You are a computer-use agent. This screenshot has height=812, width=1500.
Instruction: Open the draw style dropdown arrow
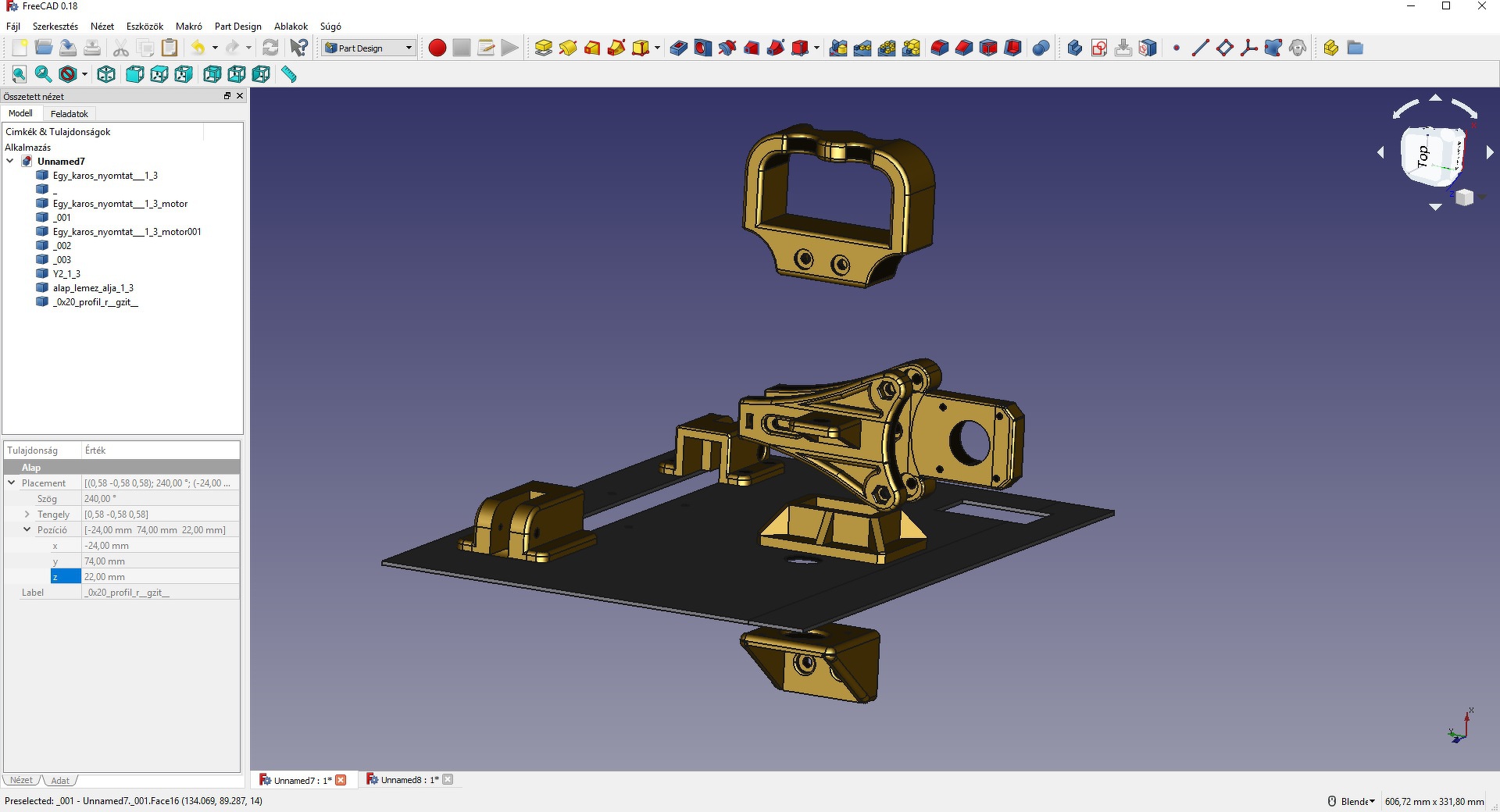click(x=84, y=75)
